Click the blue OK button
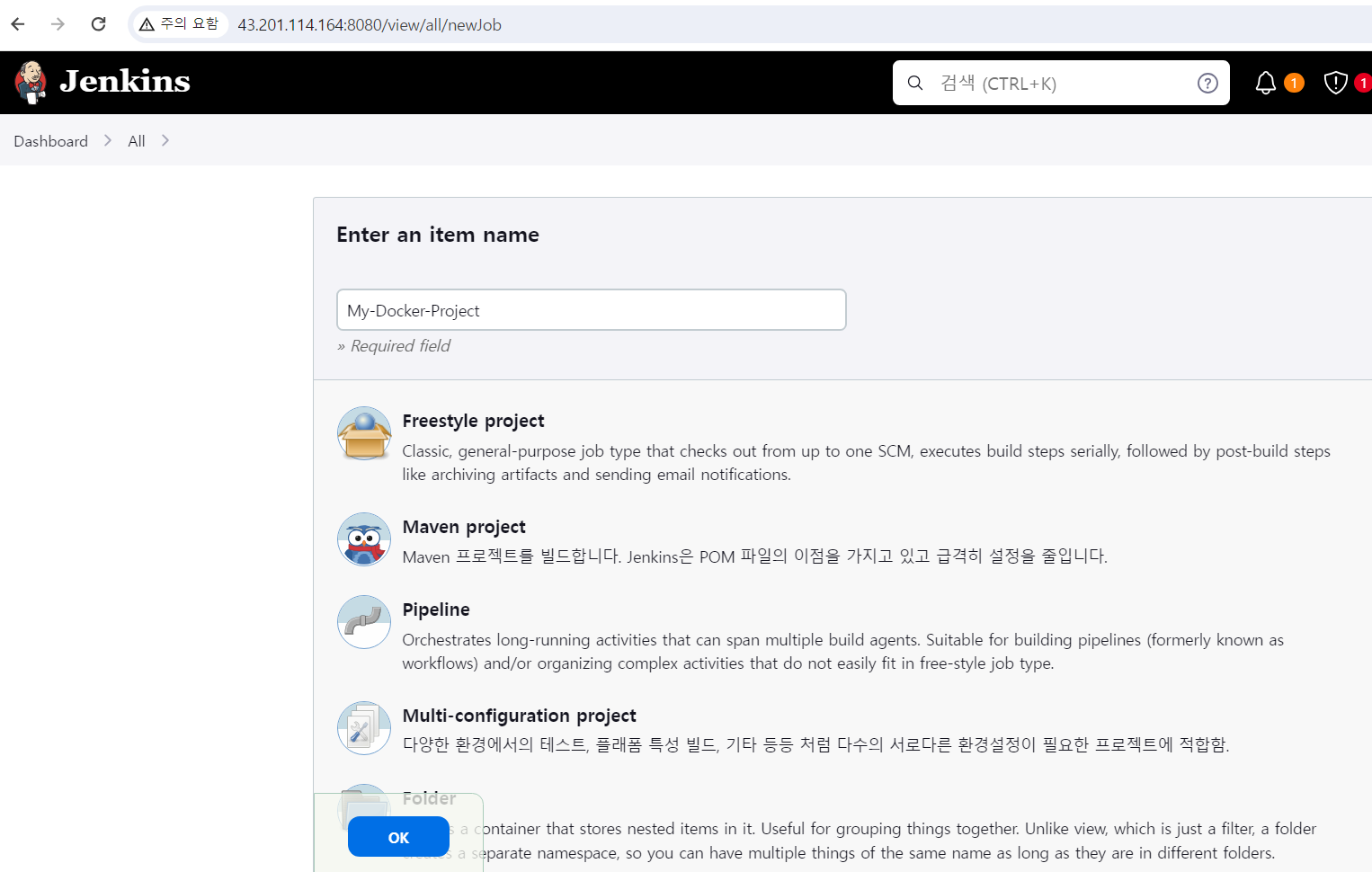The height and width of the screenshot is (872, 1372). pyautogui.click(x=398, y=837)
